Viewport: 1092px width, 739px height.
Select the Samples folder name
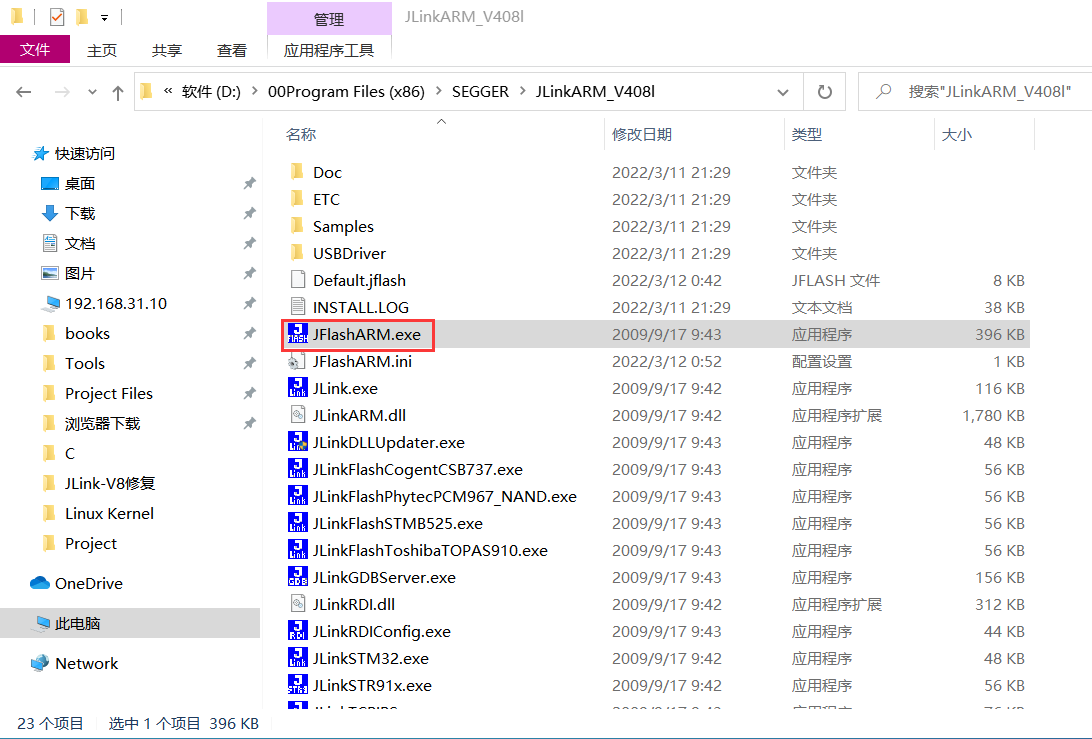(343, 226)
